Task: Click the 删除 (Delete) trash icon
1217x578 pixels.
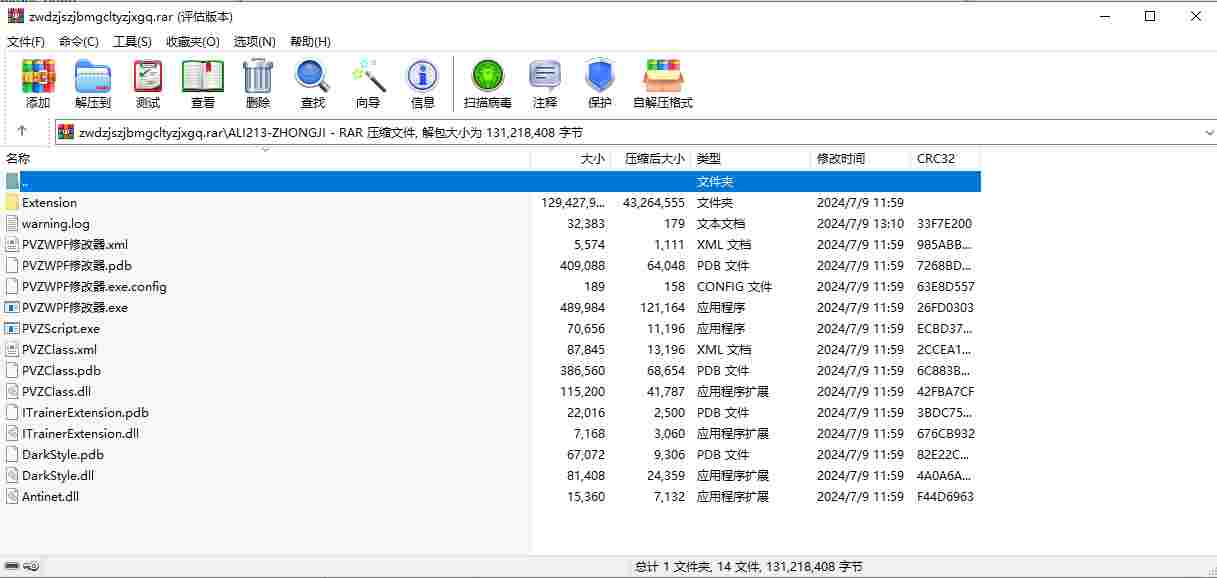Action: (x=258, y=75)
